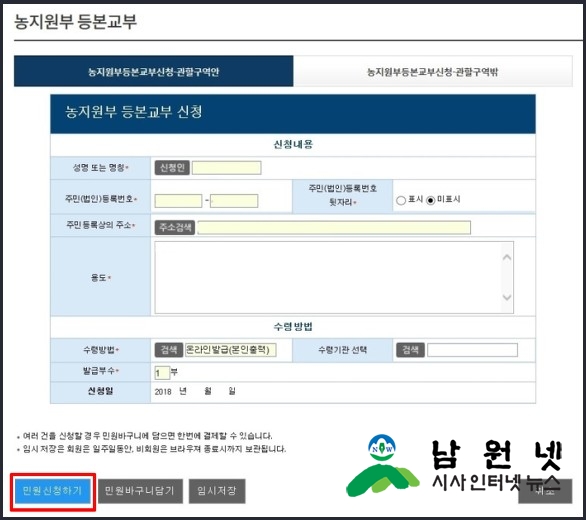The width and height of the screenshot is (586, 520).
Task: Click the 검색 button for 수령기관 선택
Action: coord(410,350)
